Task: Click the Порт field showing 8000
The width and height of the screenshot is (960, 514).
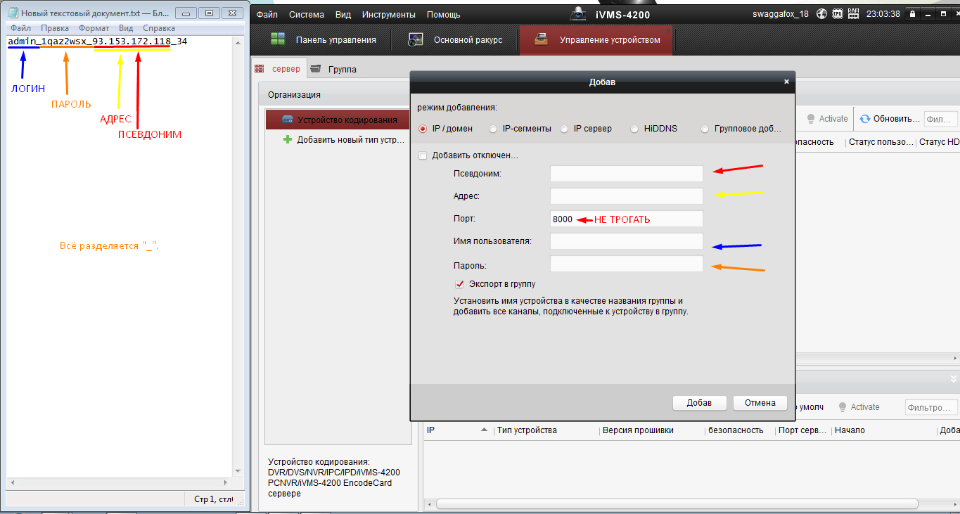Action: pyautogui.click(x=626, y=219)
